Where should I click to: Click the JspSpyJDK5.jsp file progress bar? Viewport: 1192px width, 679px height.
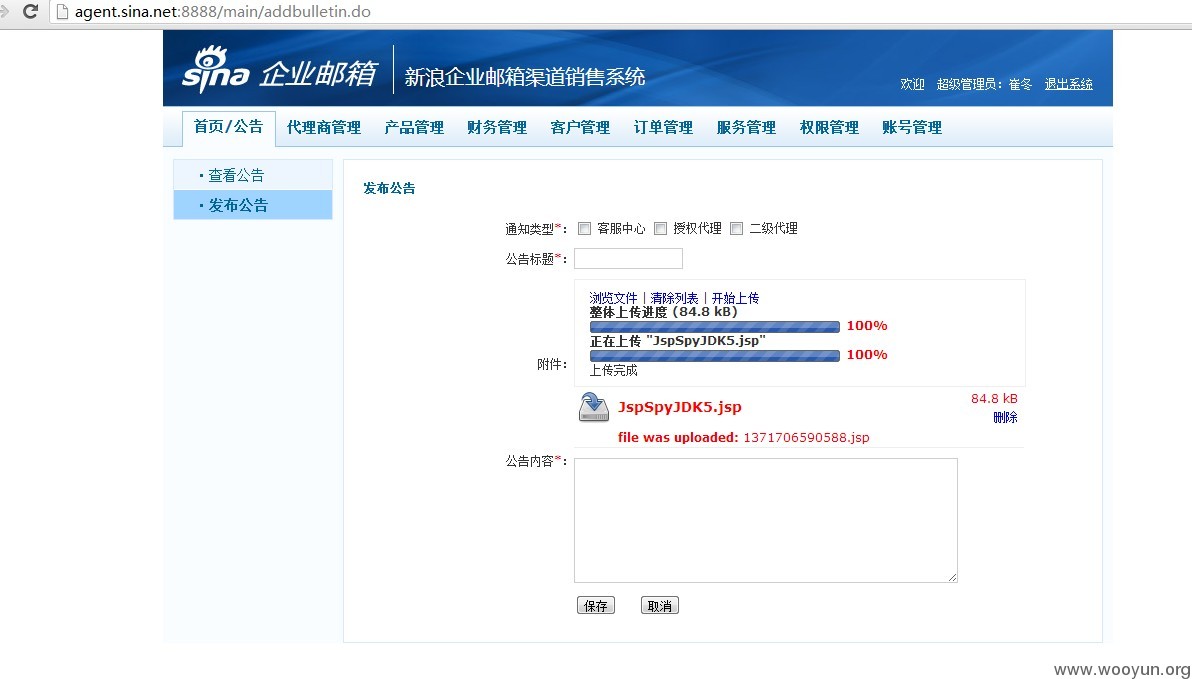coord(715,356)
